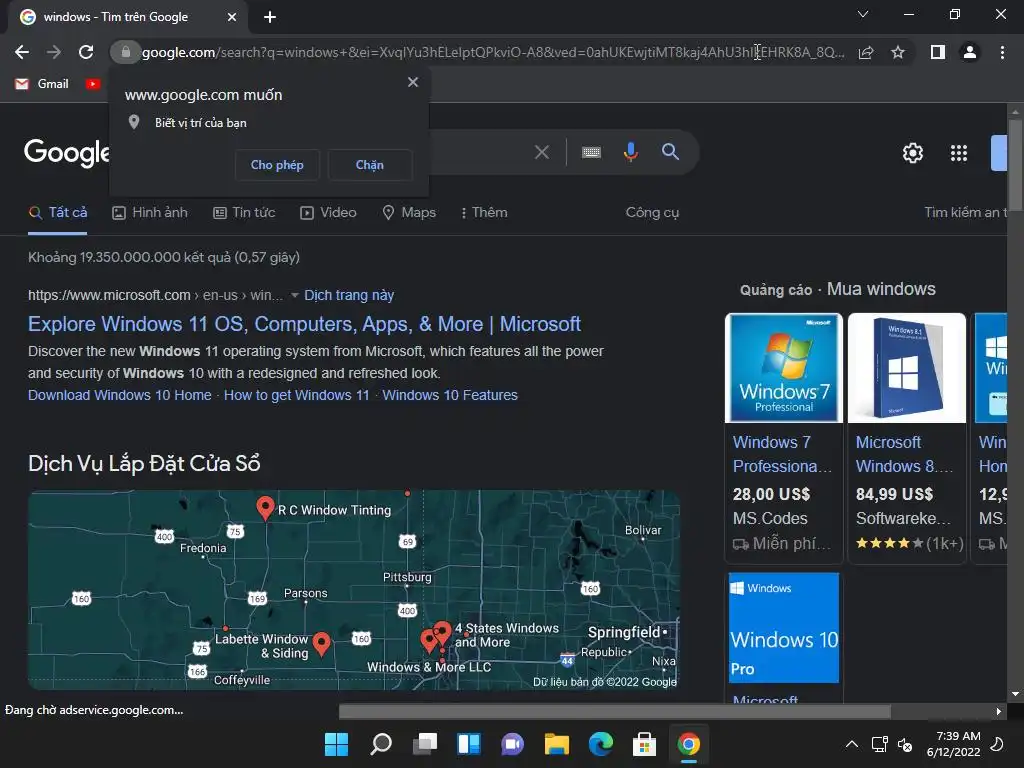
Task: Open the Windows 7 Professional ad image
Action: (784, 368)
